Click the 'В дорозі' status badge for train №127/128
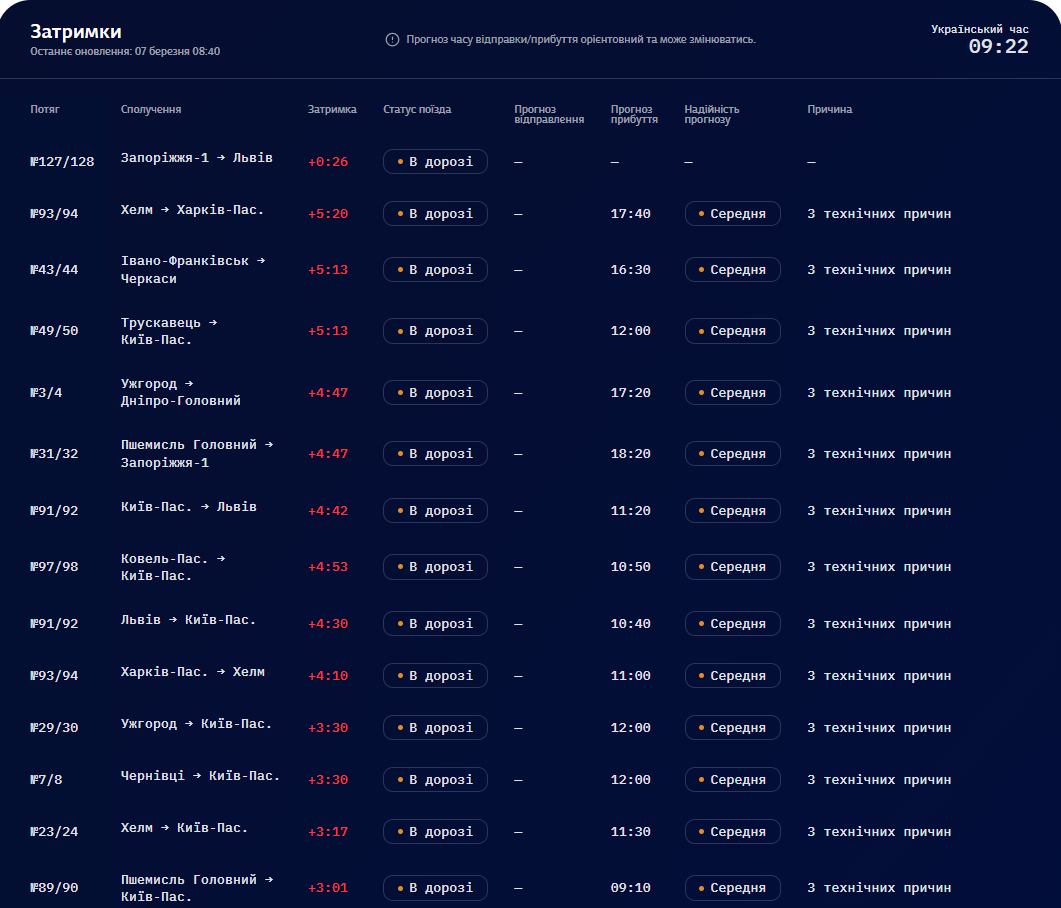This screenshot has width=1061, height=908. [x=435, y=162]
